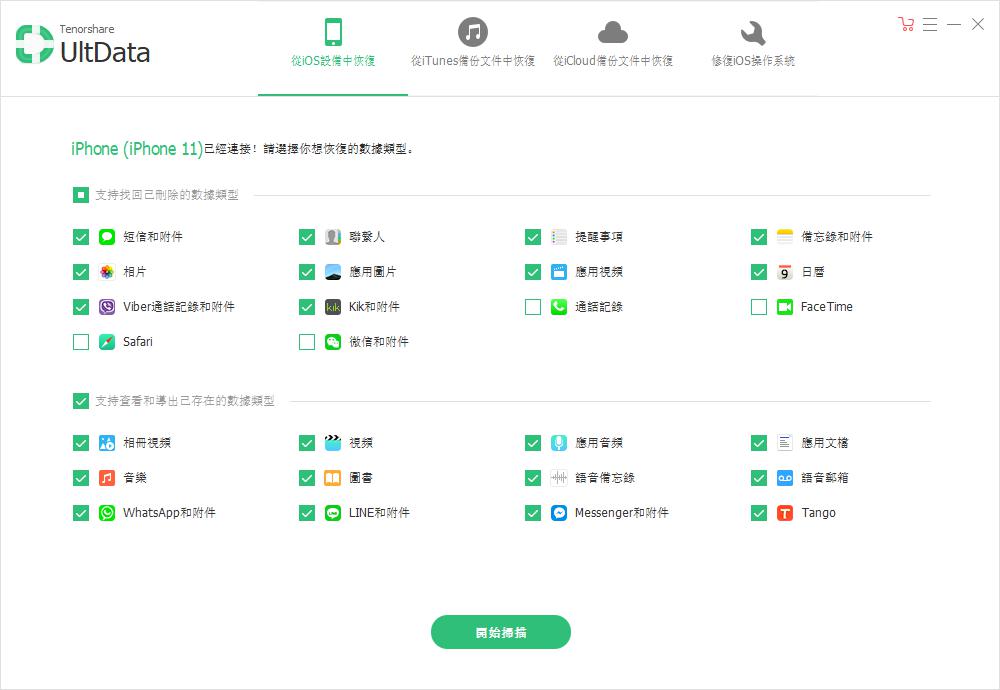Click the 提醒事項 label
The image size is (1000, 690).
(x=599, y=237)
